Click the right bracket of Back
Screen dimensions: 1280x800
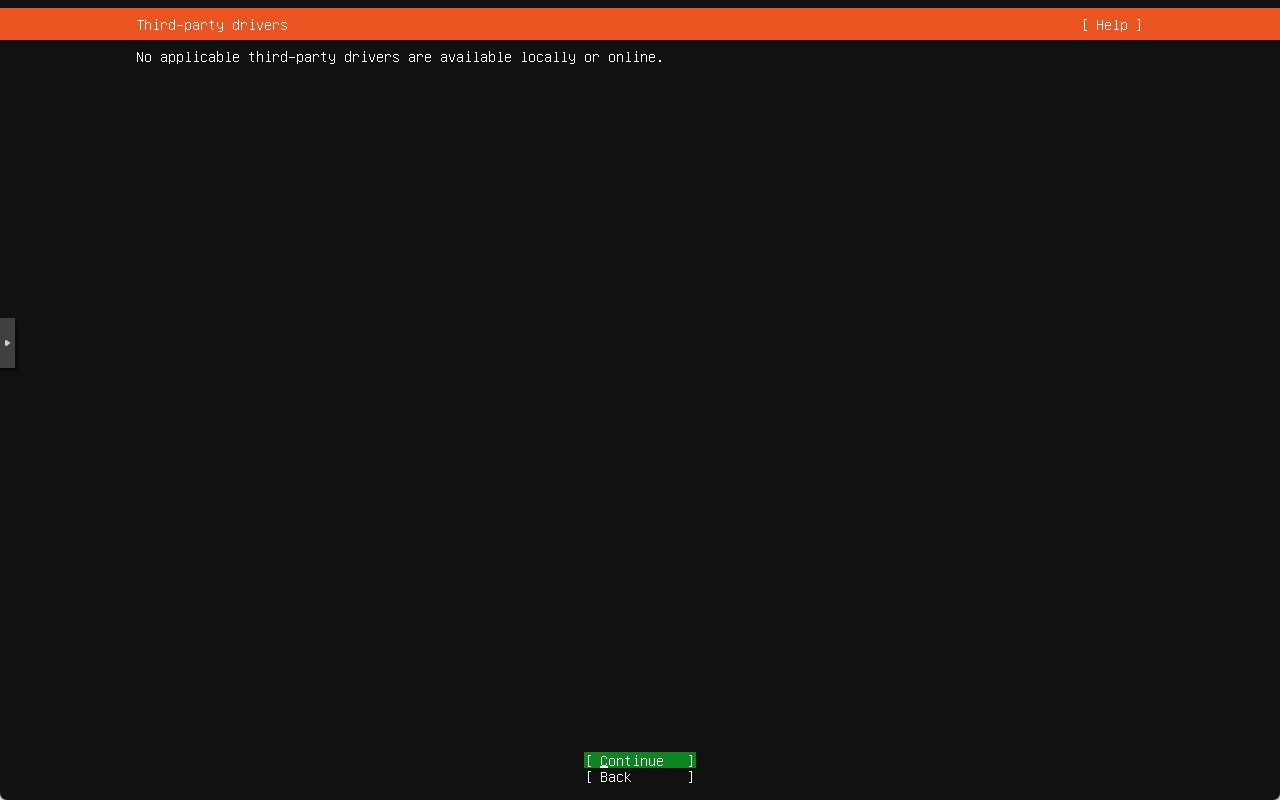coord(690,777)
